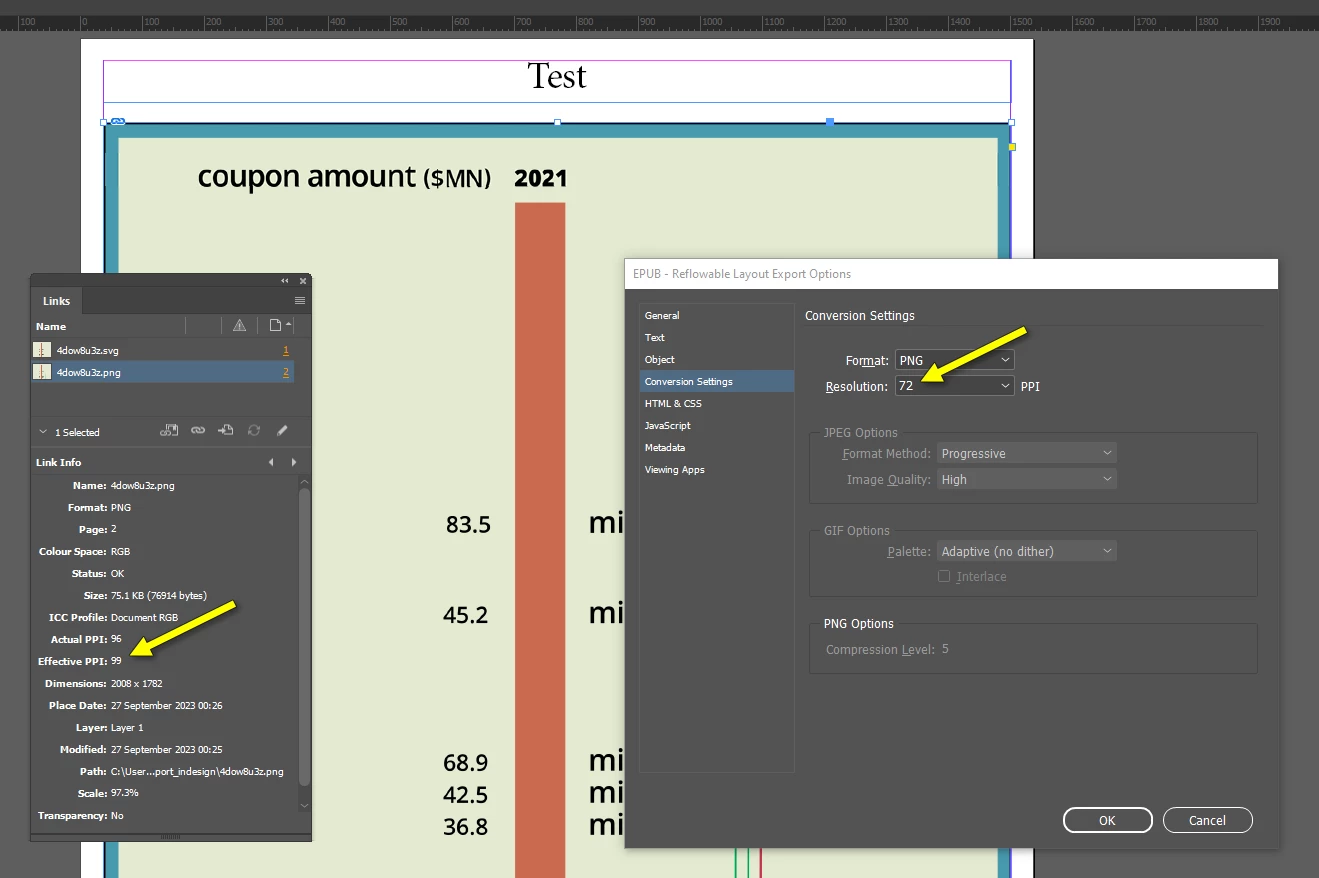The height and width of the screenshot is (878, 1319).
Task: Open the Resolution dropdown showing 72
Action: (x=955, y=386)
